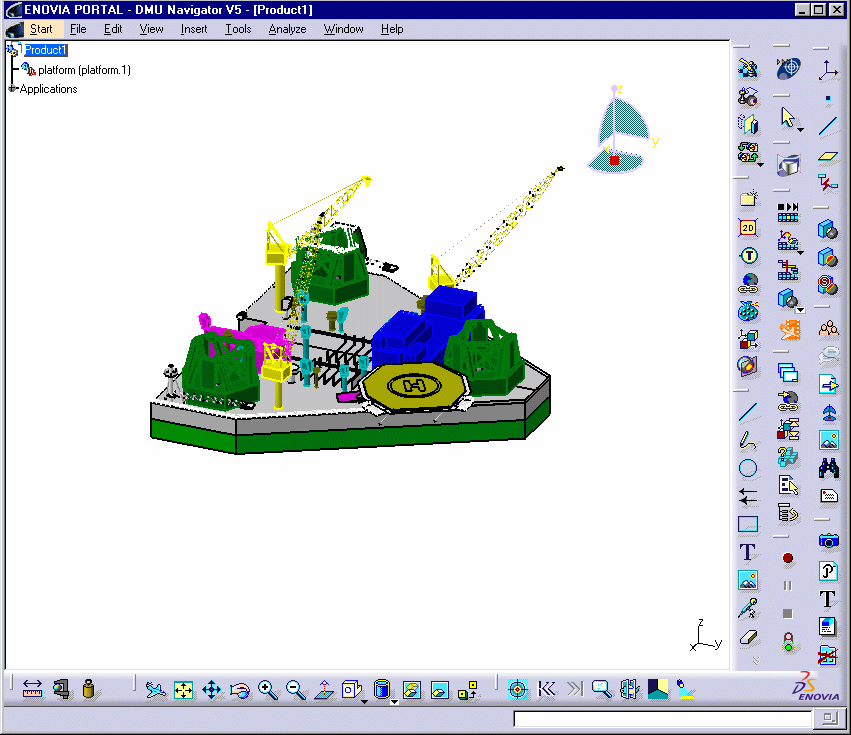Select Product1 in the specification tree

46,50
